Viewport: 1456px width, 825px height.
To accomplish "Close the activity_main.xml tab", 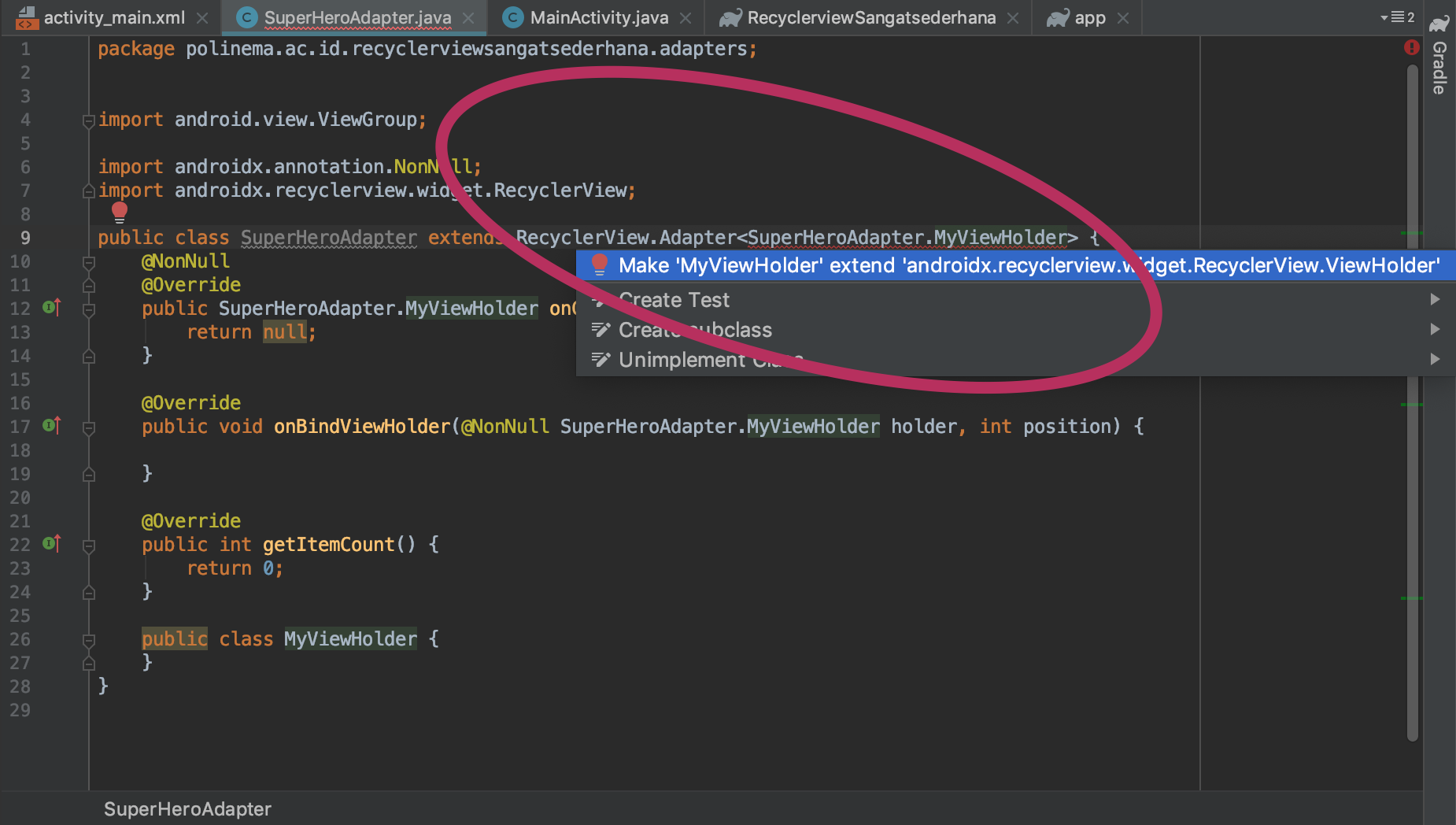I will coord(202,17).
